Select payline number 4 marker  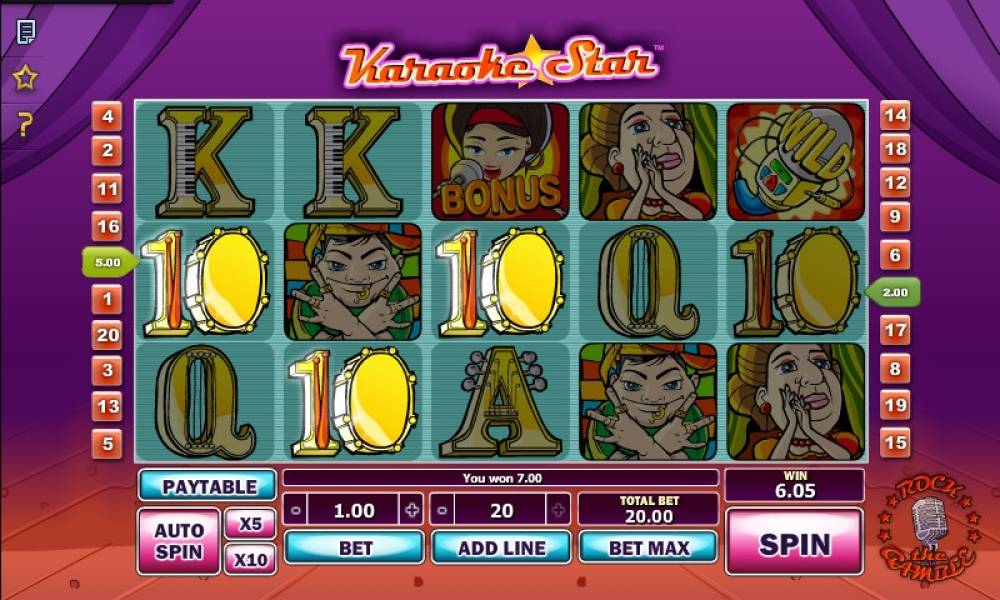point(107,117)
